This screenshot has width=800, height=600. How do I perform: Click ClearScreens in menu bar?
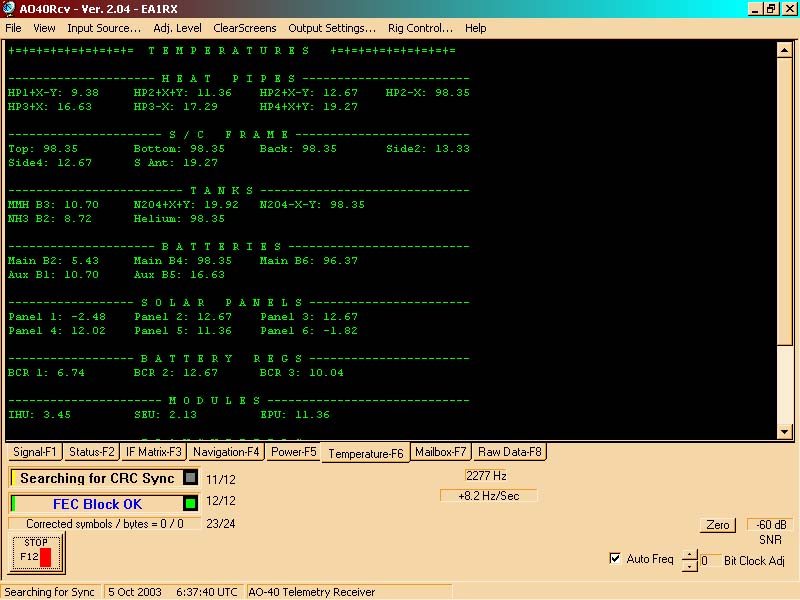(x=245, y=28)
